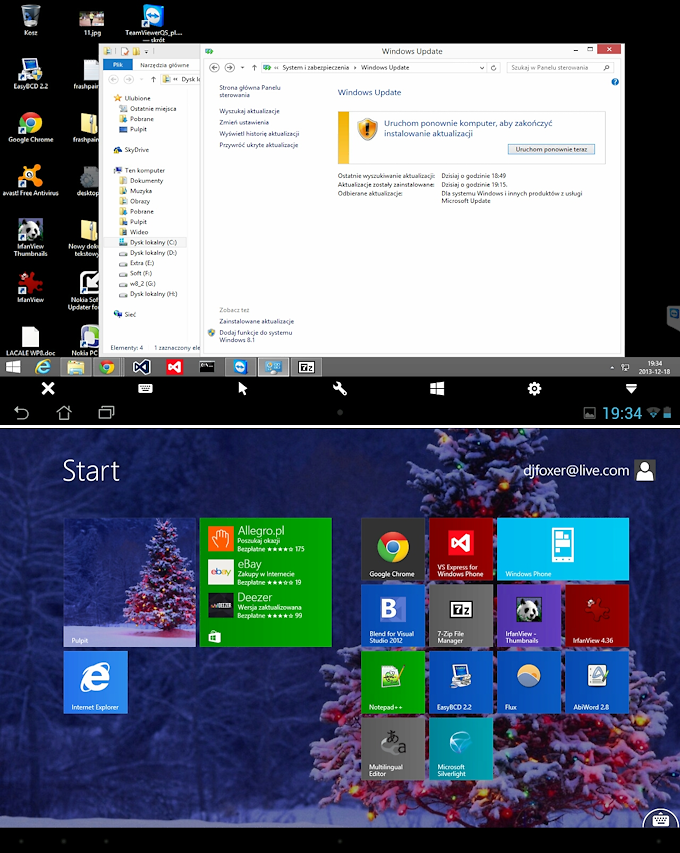Image resolution: width=680 pixels, height=853 pixels.
Task: Open settings gear in the remote toolbar
Action: [x=534, y=388]
